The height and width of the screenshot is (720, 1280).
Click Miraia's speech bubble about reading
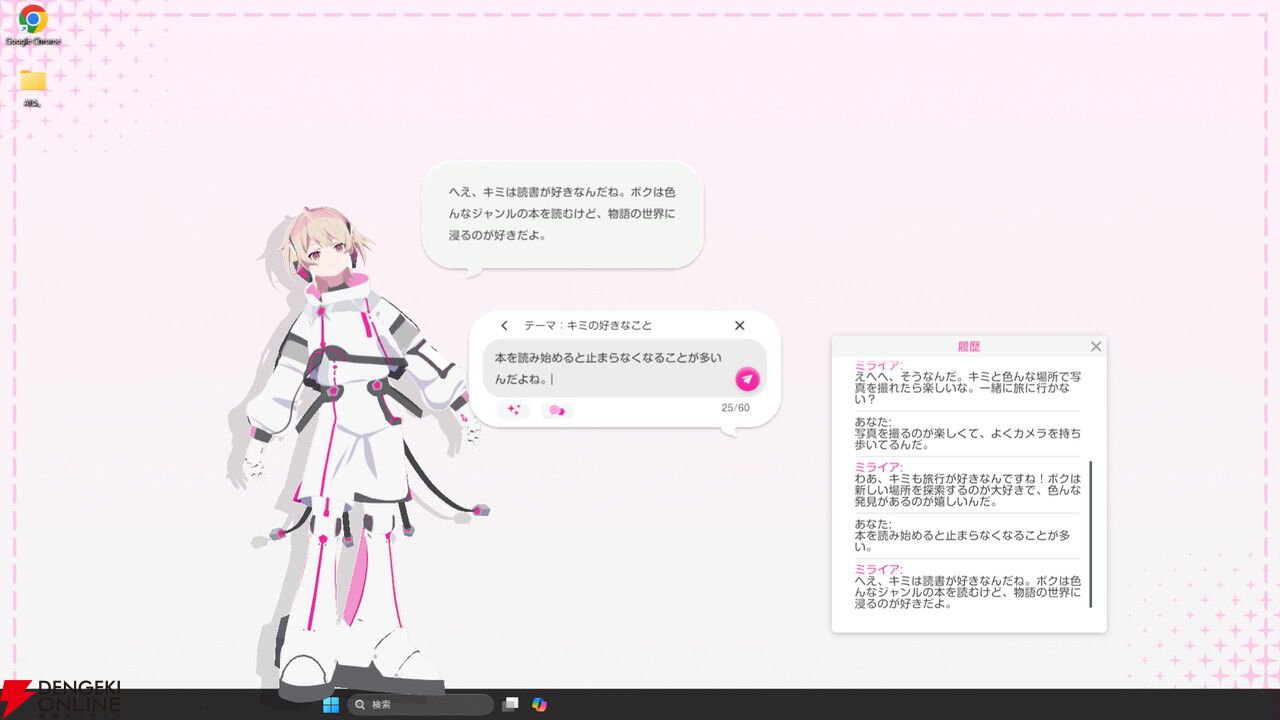[x=563, y=212]
